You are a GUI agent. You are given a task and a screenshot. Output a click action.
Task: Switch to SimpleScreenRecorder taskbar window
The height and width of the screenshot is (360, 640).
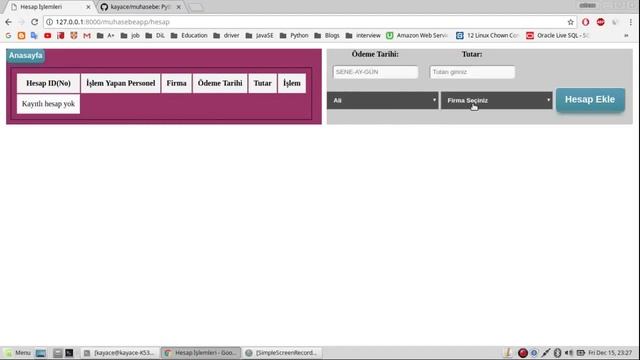pyautogui.click(x=282, y=353)
